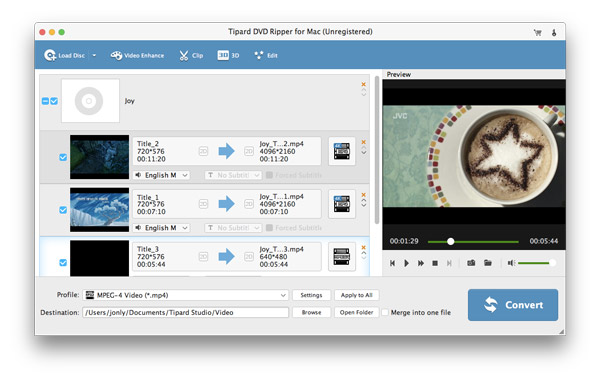Click the Settings button
Screen dimensions: 600x382
coord(311,295)
